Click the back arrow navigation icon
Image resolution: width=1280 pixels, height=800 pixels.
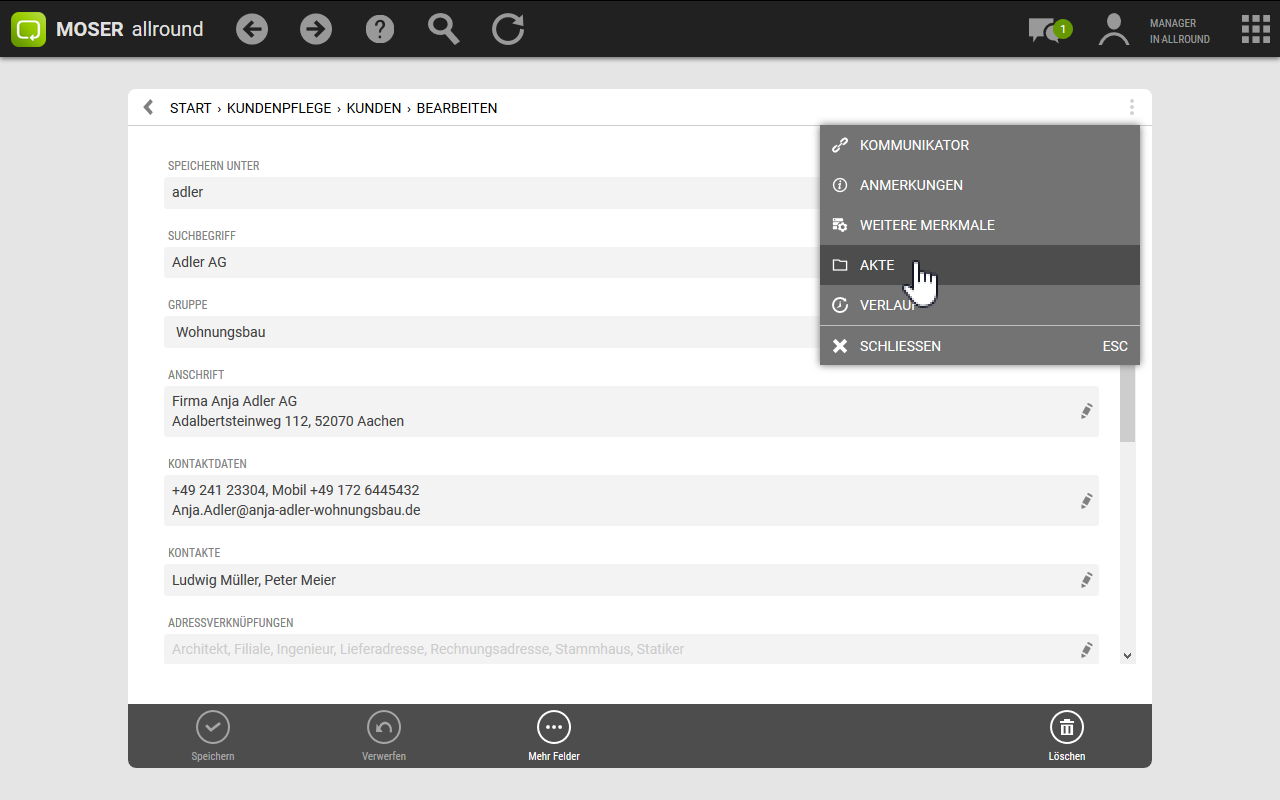252,29
